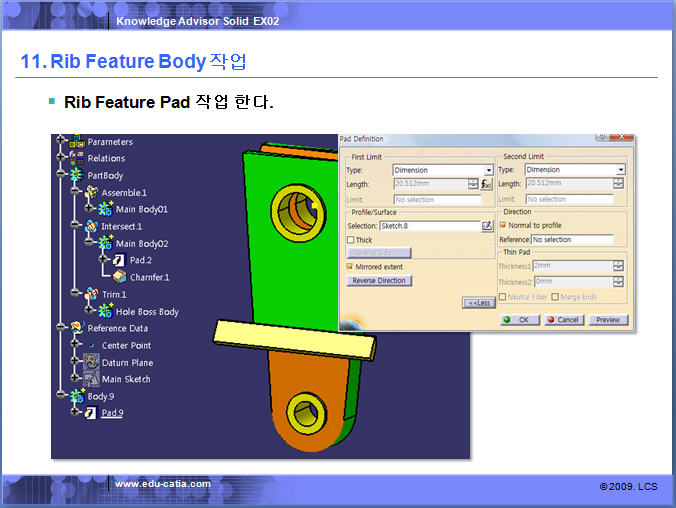Enable the Thick checkbox
This screenshot has height=508, width=676.
(351, 240)
